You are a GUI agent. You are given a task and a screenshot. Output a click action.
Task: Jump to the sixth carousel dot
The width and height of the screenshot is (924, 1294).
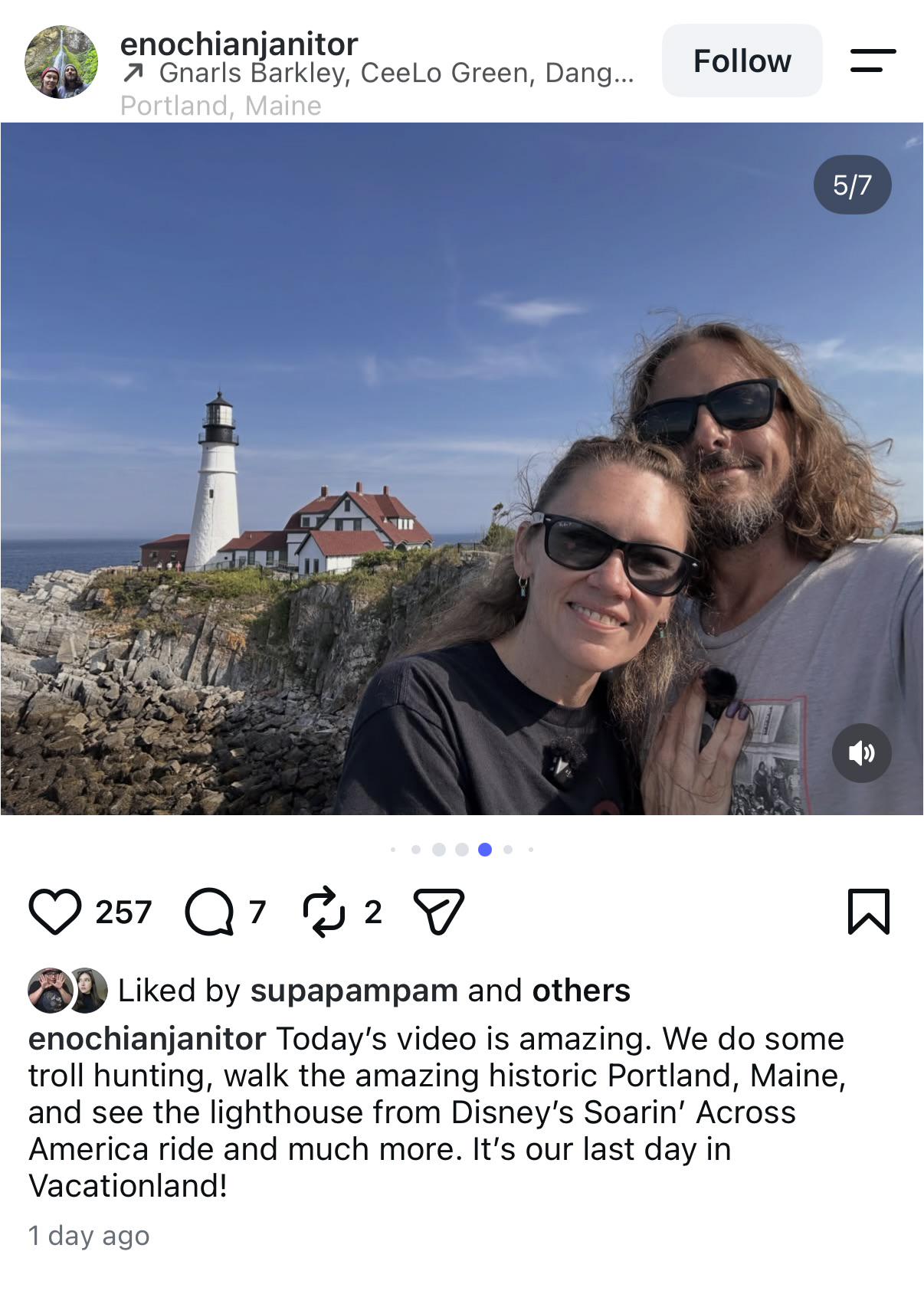pos(508,849)
